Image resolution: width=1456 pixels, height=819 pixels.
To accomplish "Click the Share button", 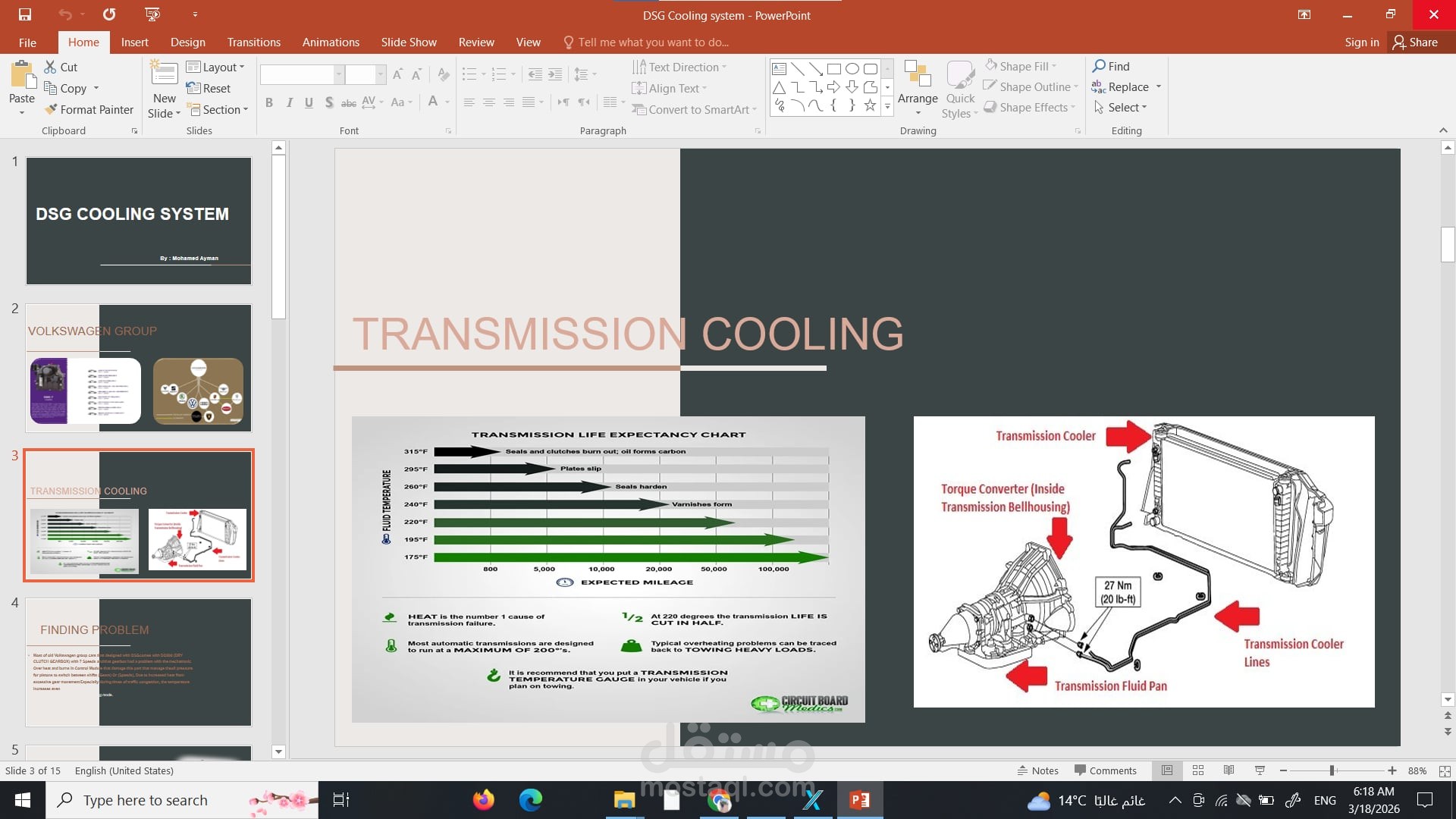I will click(x=1415, y=42).
